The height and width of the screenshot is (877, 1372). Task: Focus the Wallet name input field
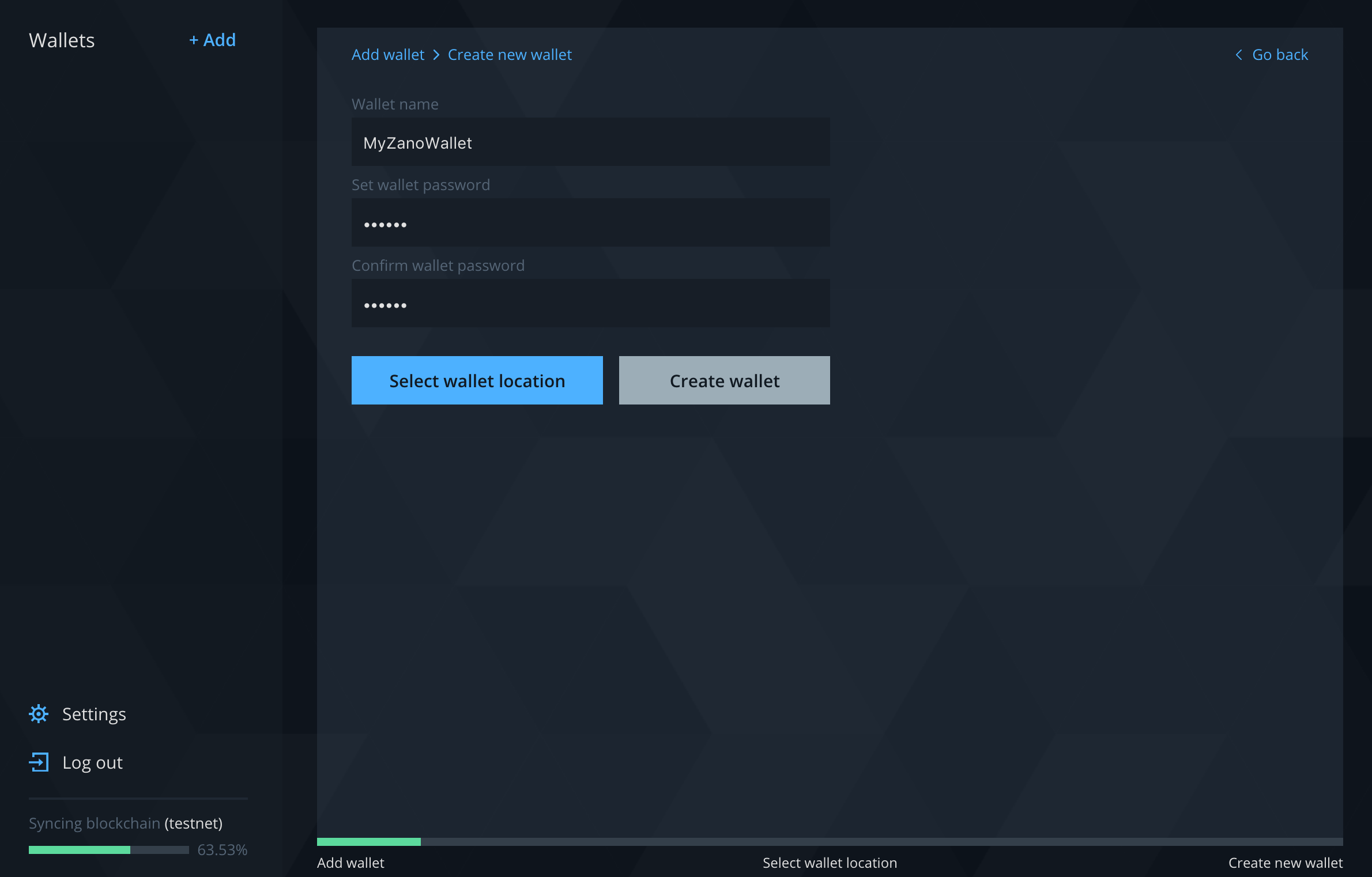[x=590, y=142]
